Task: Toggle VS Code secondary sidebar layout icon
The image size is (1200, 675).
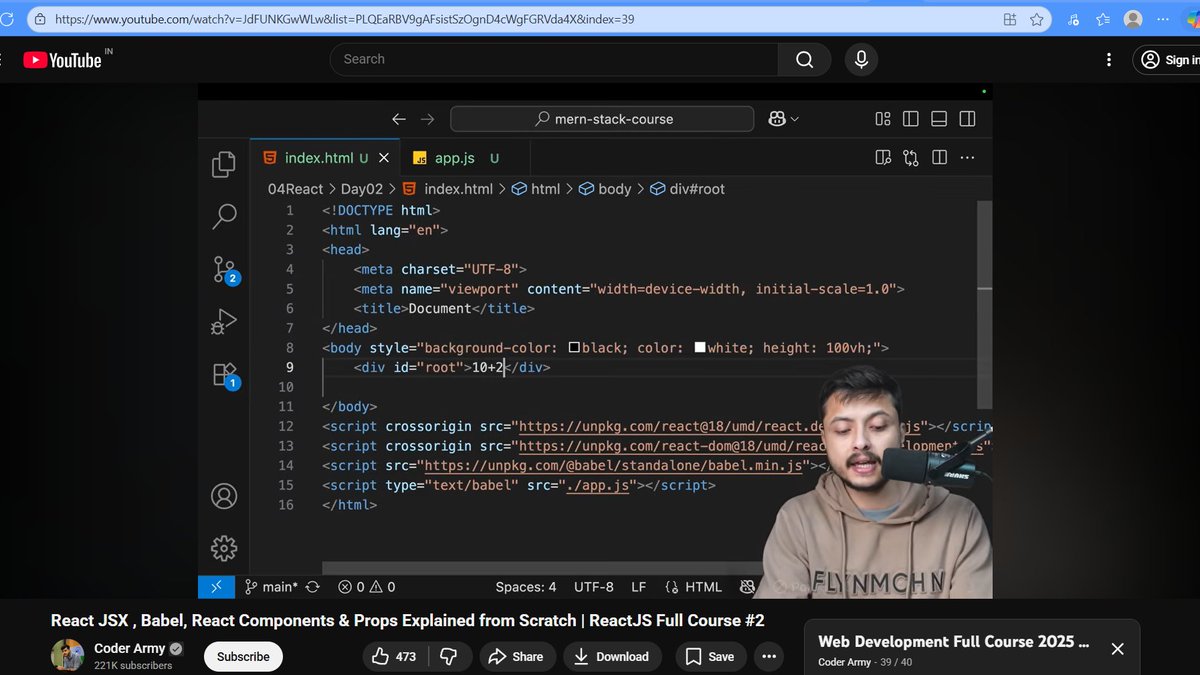Action: point(967,119)
